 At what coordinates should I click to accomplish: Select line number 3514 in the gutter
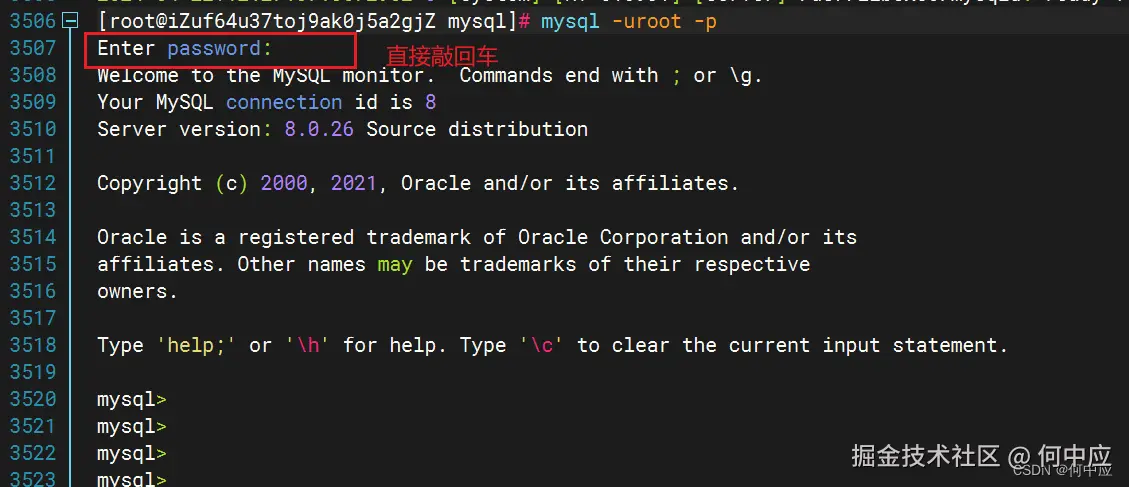pos(32,237)
